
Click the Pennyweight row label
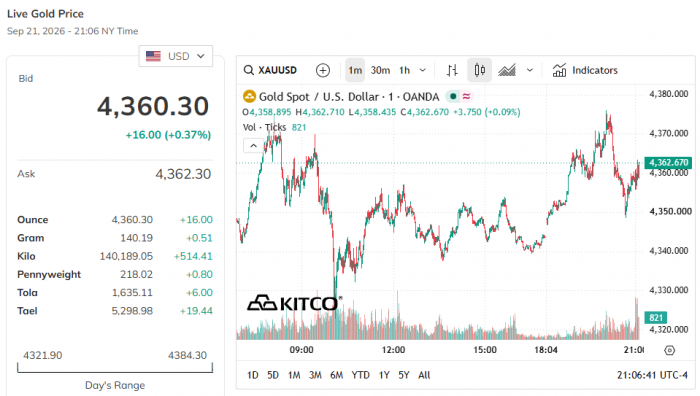tap(49, 275)
